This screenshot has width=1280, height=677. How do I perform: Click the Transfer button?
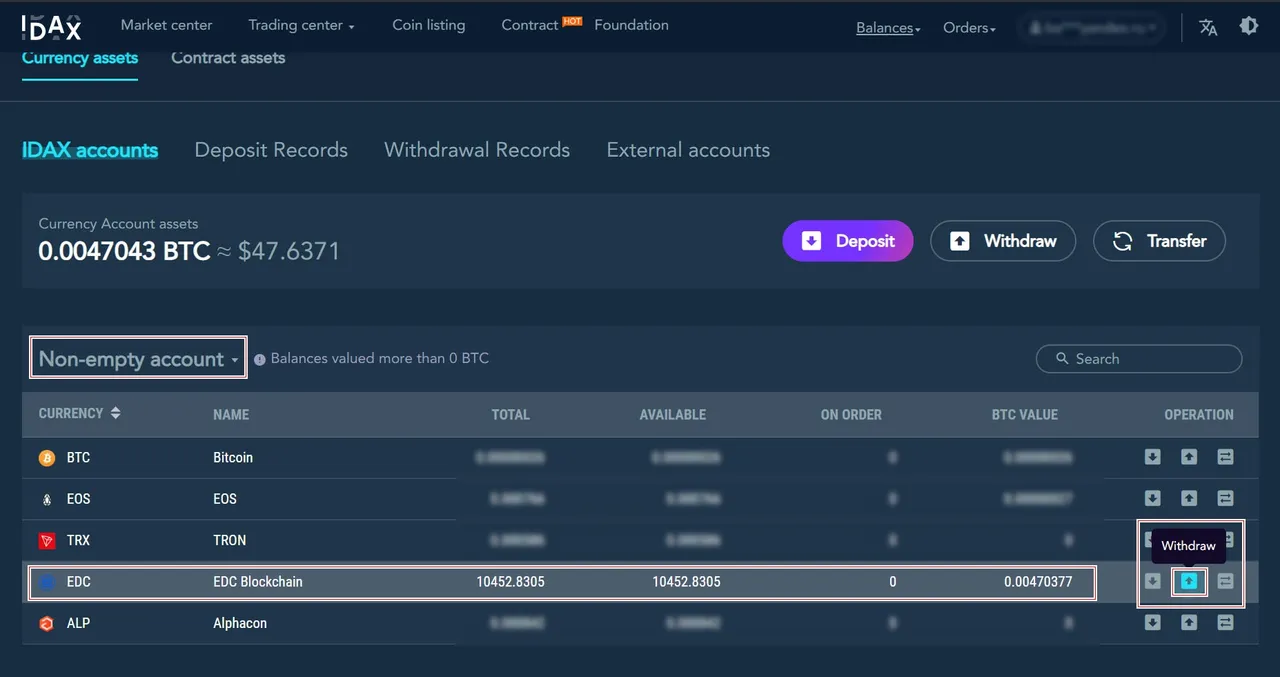[1159, 241]
